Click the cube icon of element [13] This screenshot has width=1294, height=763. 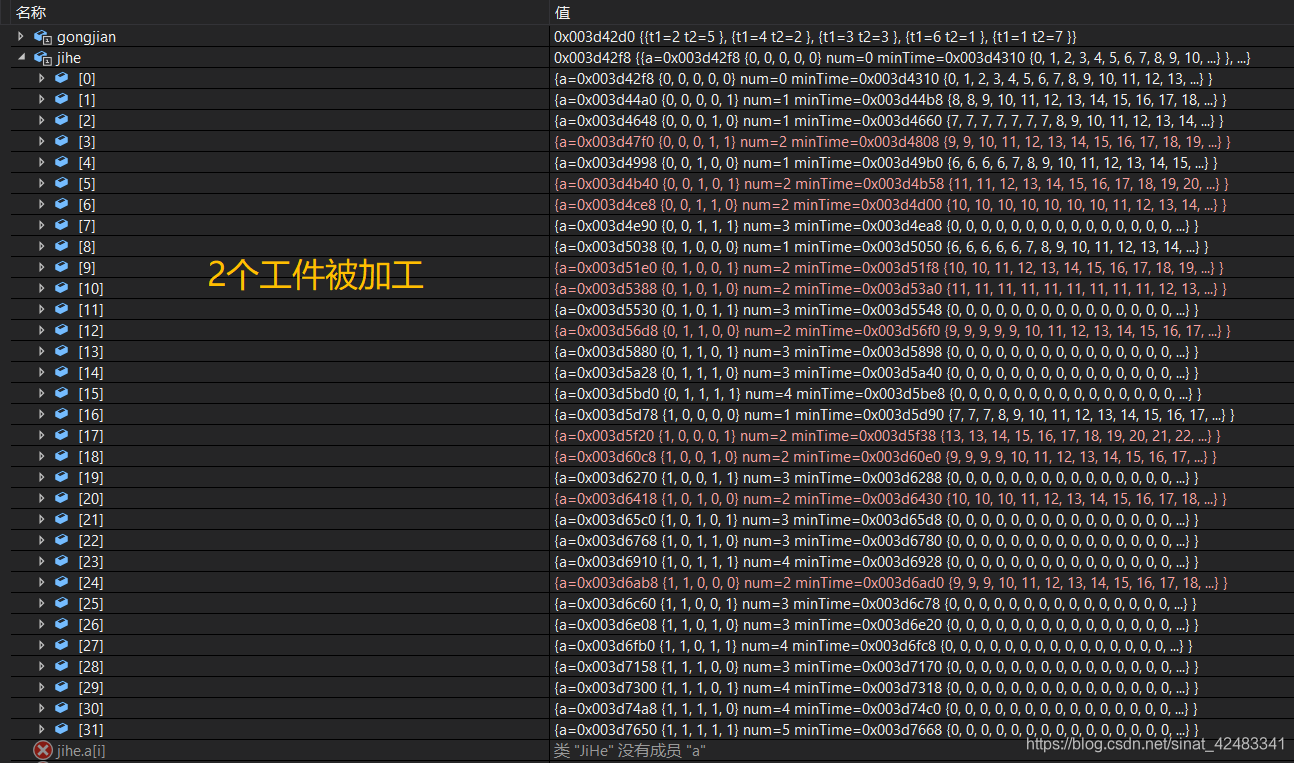[x=62, y=351]
